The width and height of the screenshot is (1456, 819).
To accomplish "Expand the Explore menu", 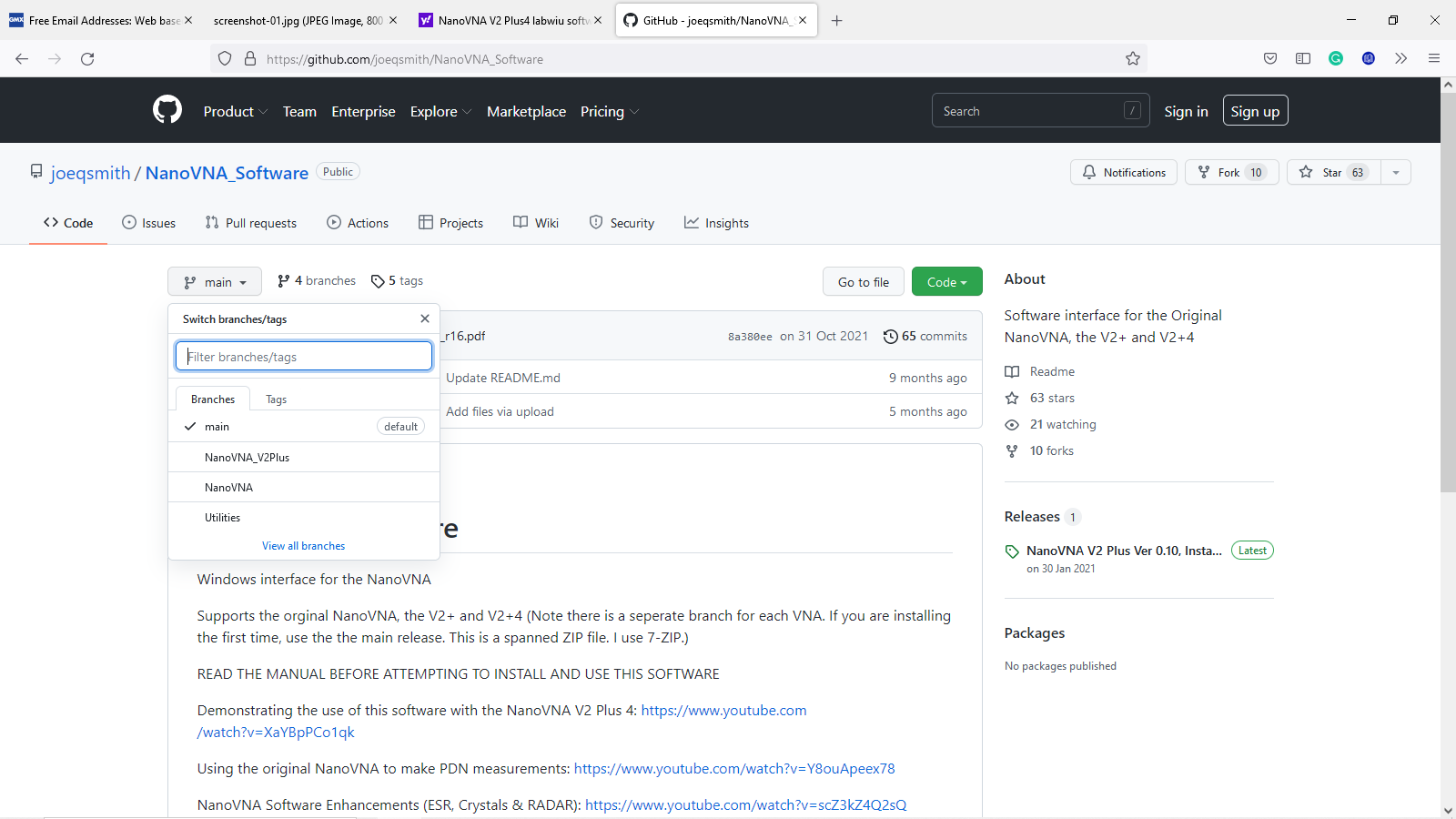I will click(440, 111).
